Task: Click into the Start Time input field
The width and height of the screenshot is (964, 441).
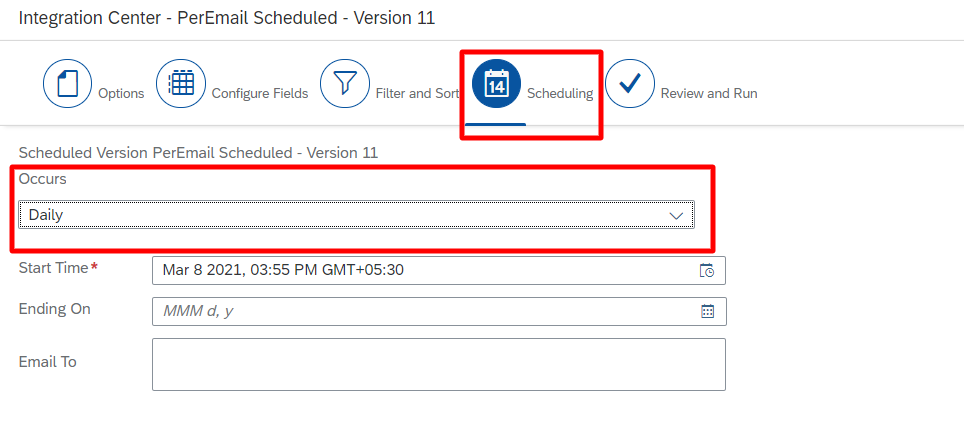Action: tap(439, 271)
